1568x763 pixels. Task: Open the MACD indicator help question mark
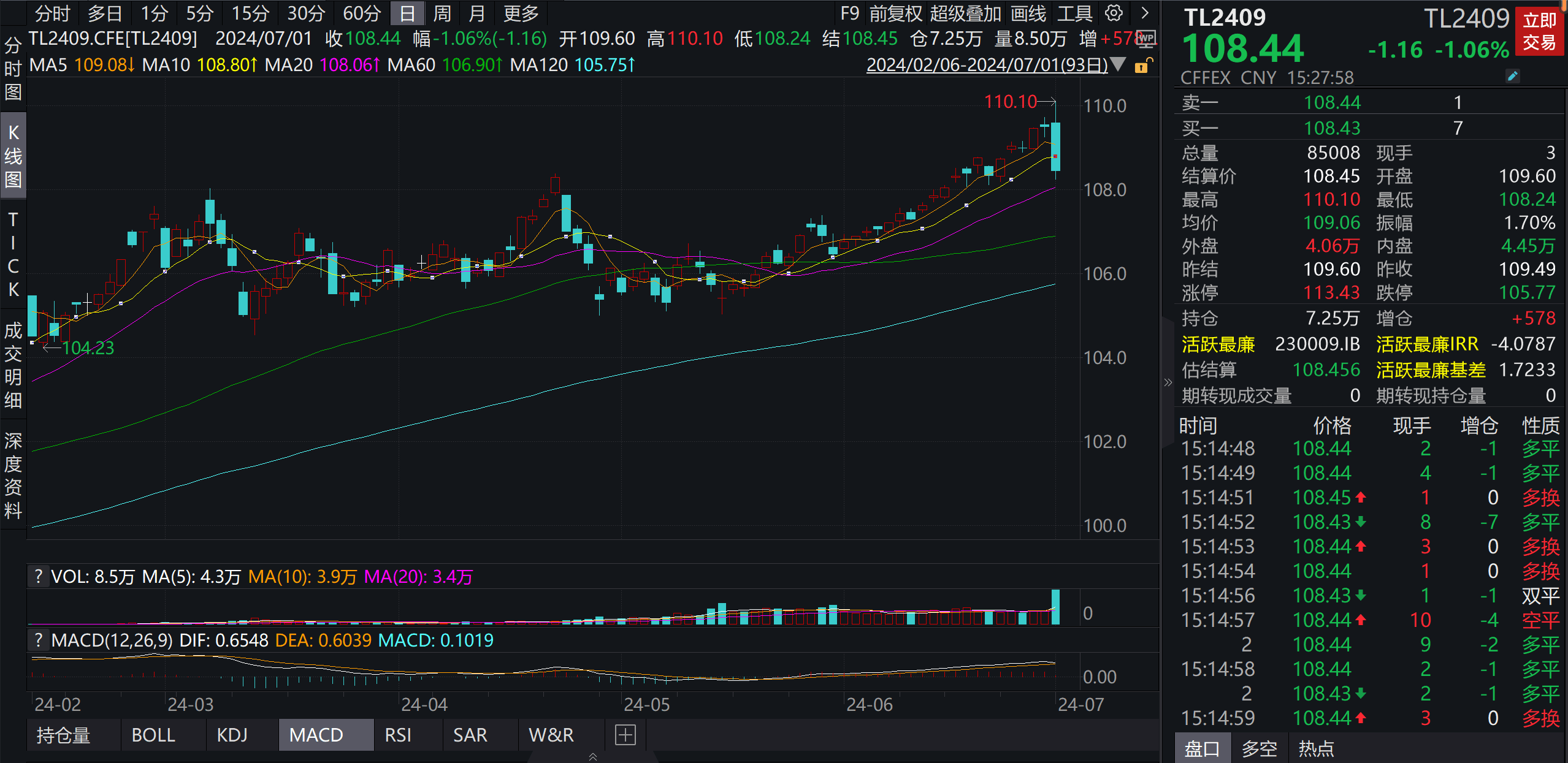point(39,640)
